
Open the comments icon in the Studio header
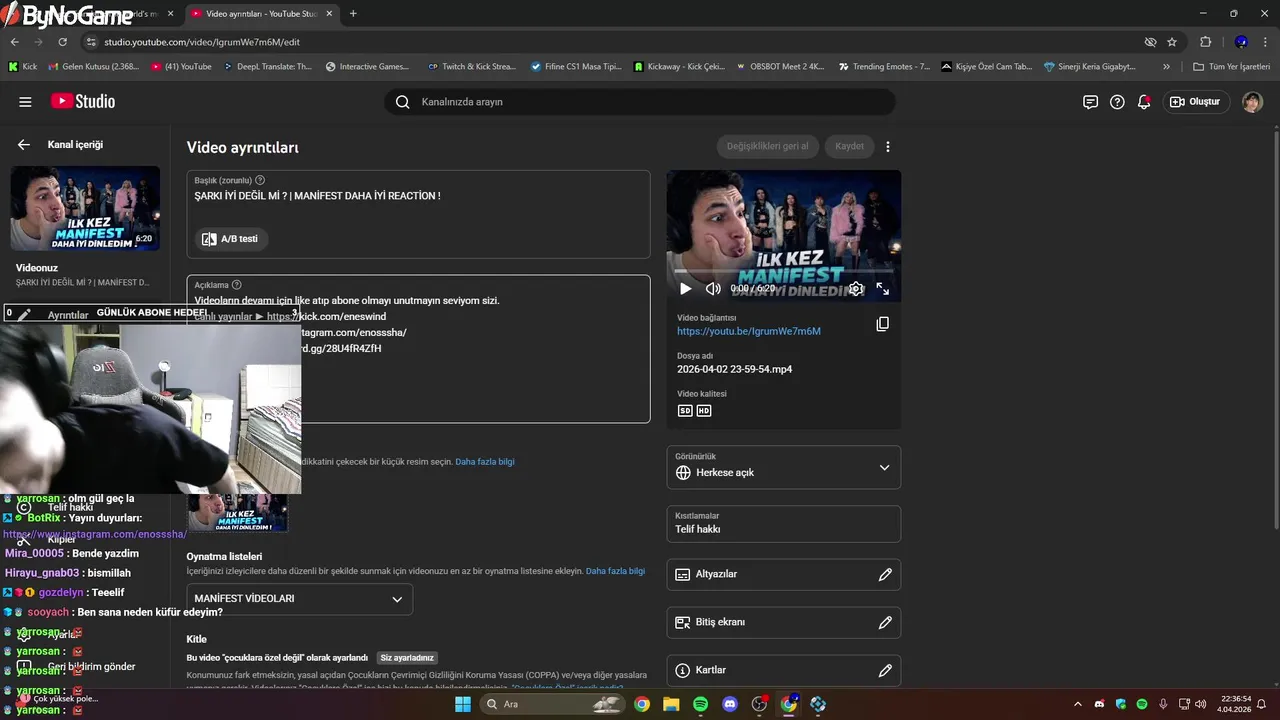coord(1090,102)
